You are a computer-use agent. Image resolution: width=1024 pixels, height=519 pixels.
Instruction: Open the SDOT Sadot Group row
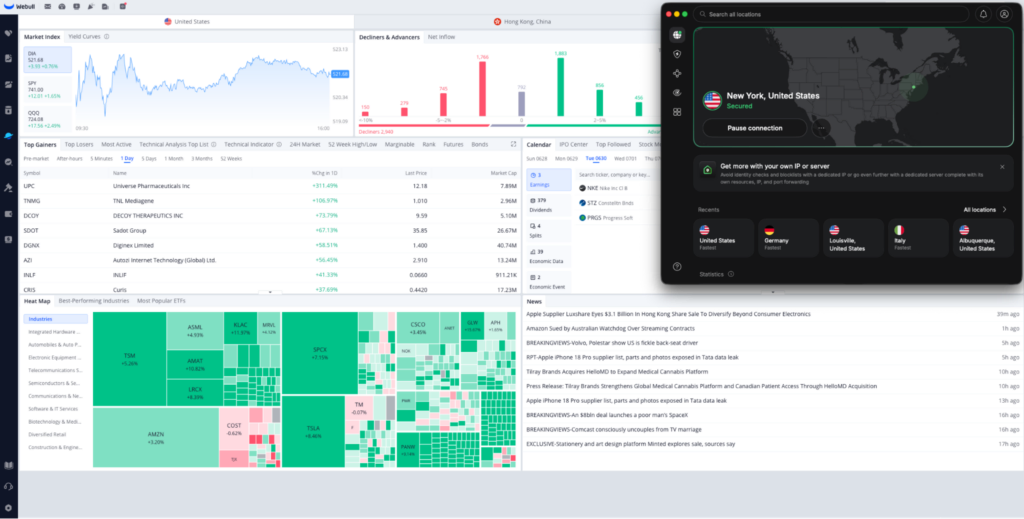270,230
